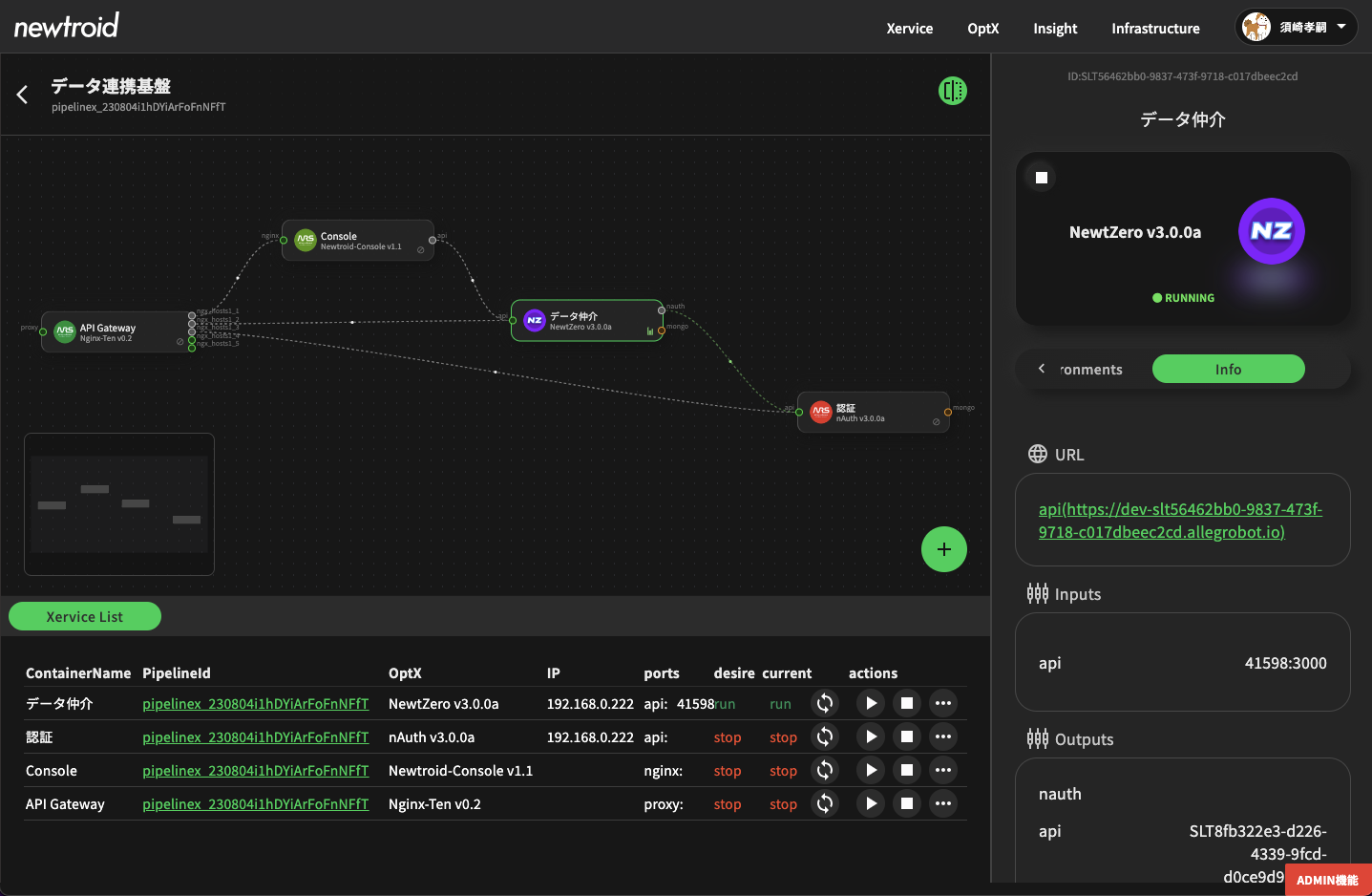Click the NZ logo in detail card
The height and width of the screenshot is (896, 1372).
click(x=1271, y=231)
